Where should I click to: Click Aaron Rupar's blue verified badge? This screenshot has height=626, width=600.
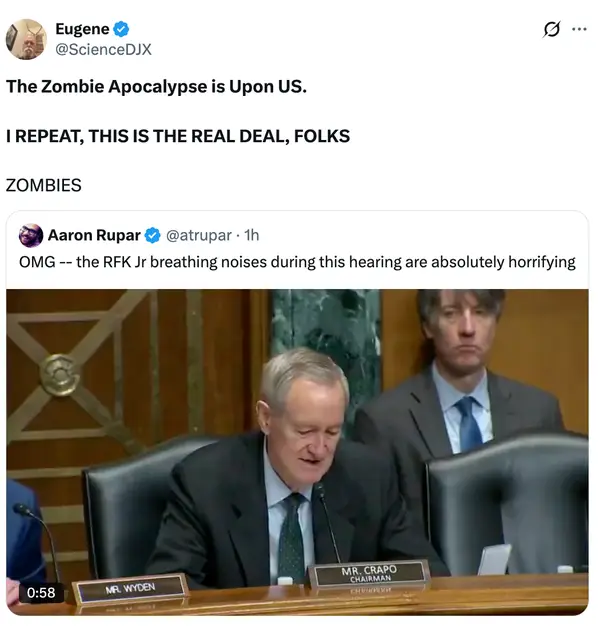point(152,236)
